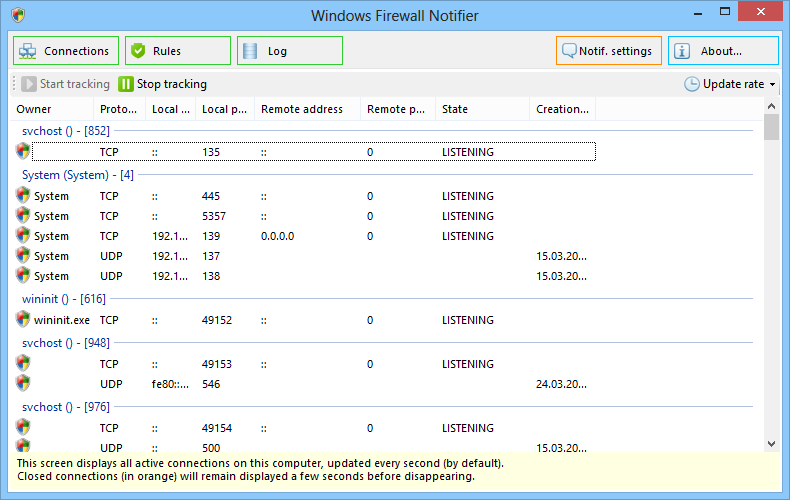
Task: Sort by Local p... column header
Action: point(225,109)
